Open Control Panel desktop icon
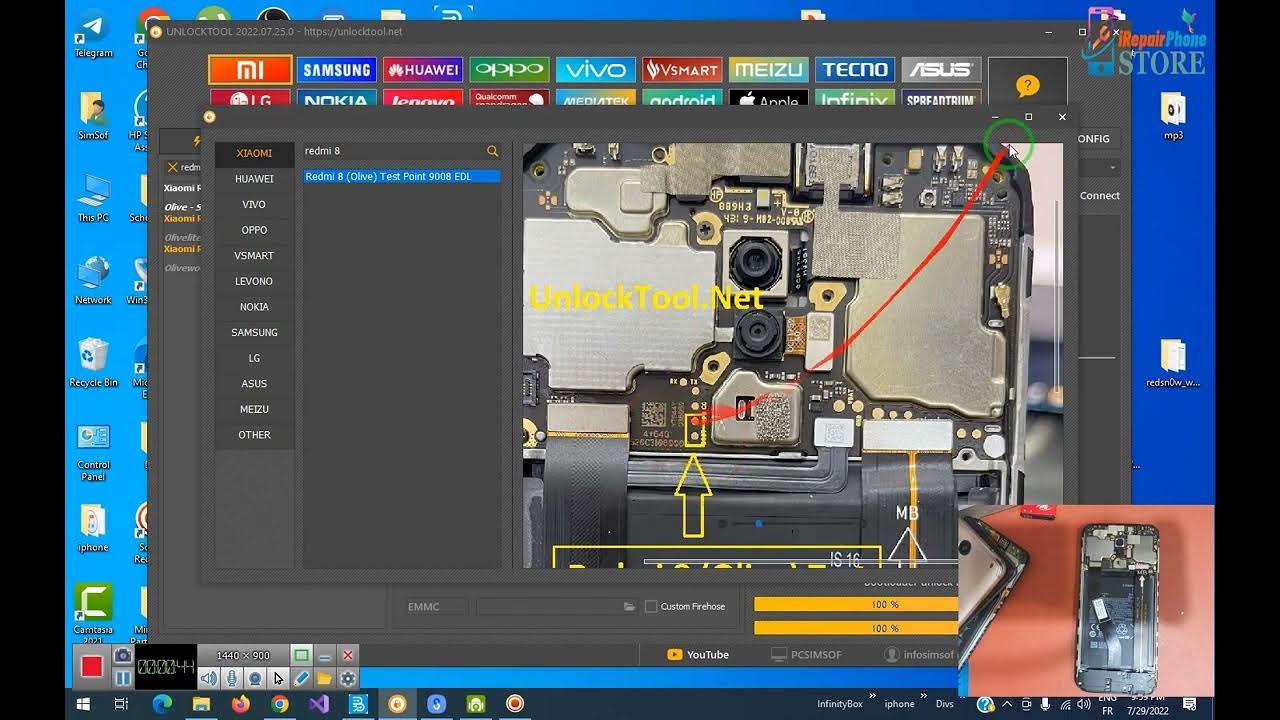The width and height of the screenshot is (1280, 720). point(93,452)
